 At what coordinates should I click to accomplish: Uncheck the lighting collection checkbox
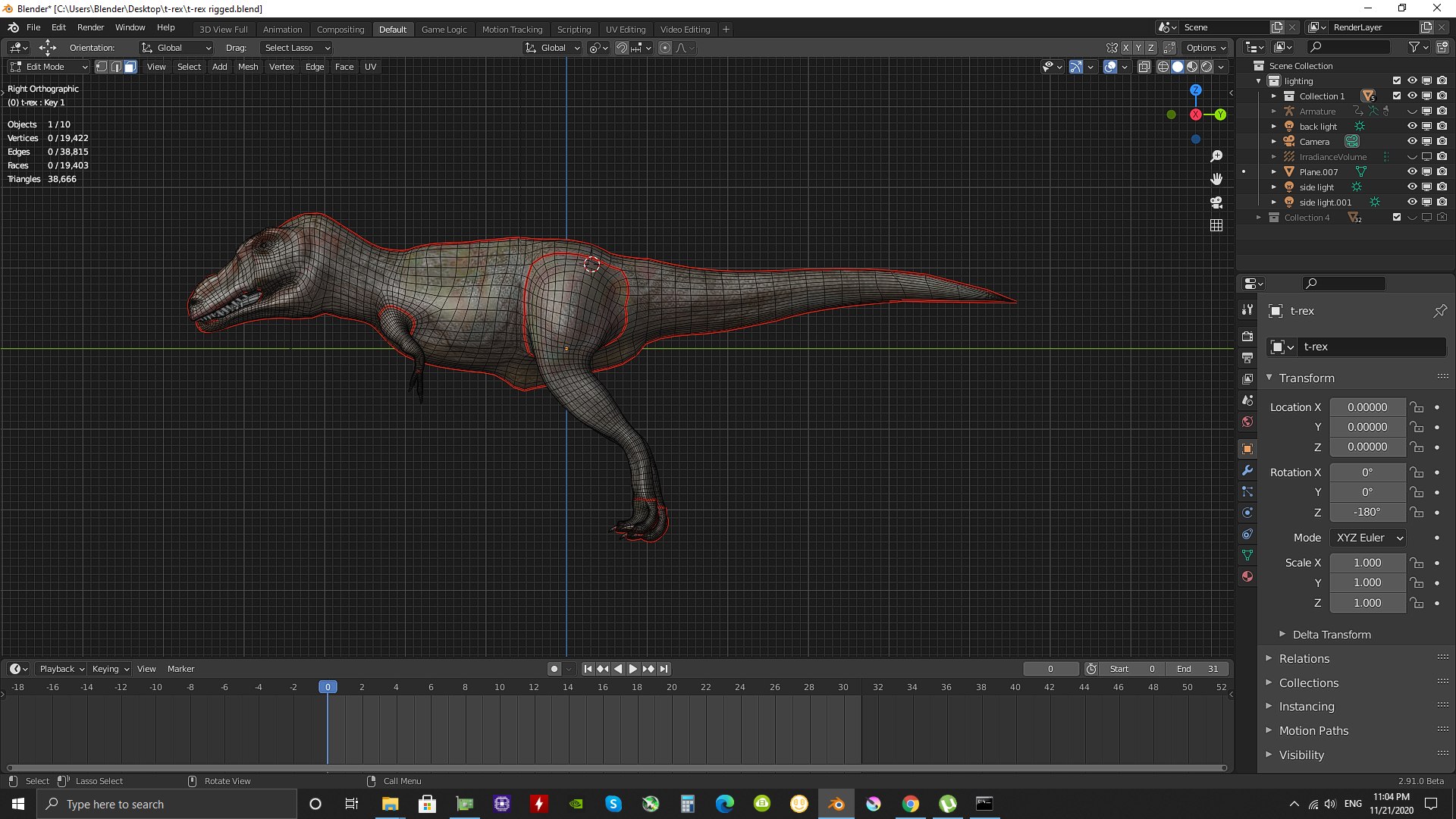coord(1397,81)
